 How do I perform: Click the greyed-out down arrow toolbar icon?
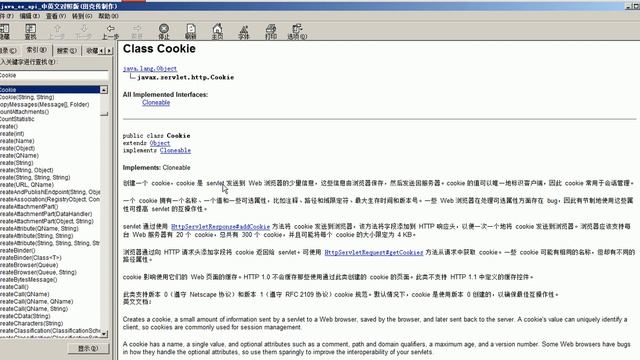coord(84,31)
